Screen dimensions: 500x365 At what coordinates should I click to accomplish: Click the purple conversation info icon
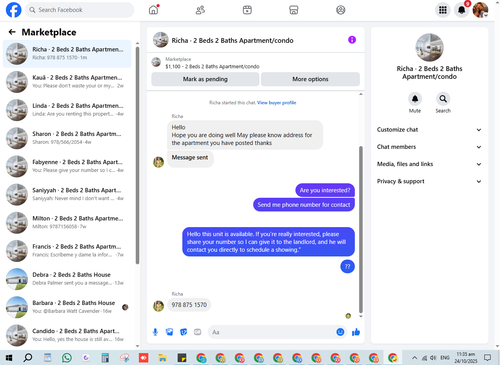pos(352,40)
